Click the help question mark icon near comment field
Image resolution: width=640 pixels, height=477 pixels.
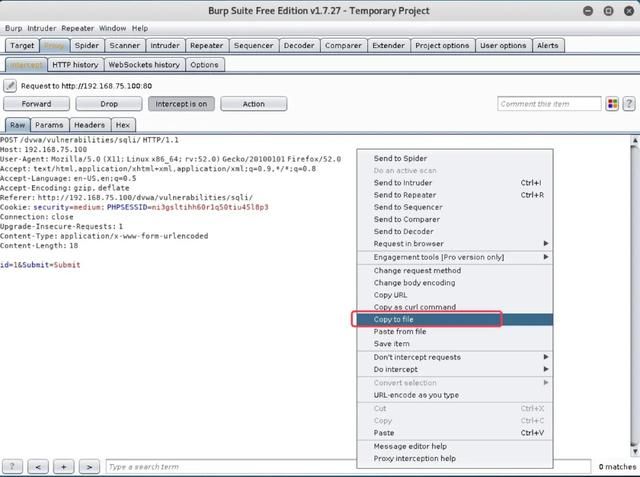pyautogui.click(x=629, y=104)
